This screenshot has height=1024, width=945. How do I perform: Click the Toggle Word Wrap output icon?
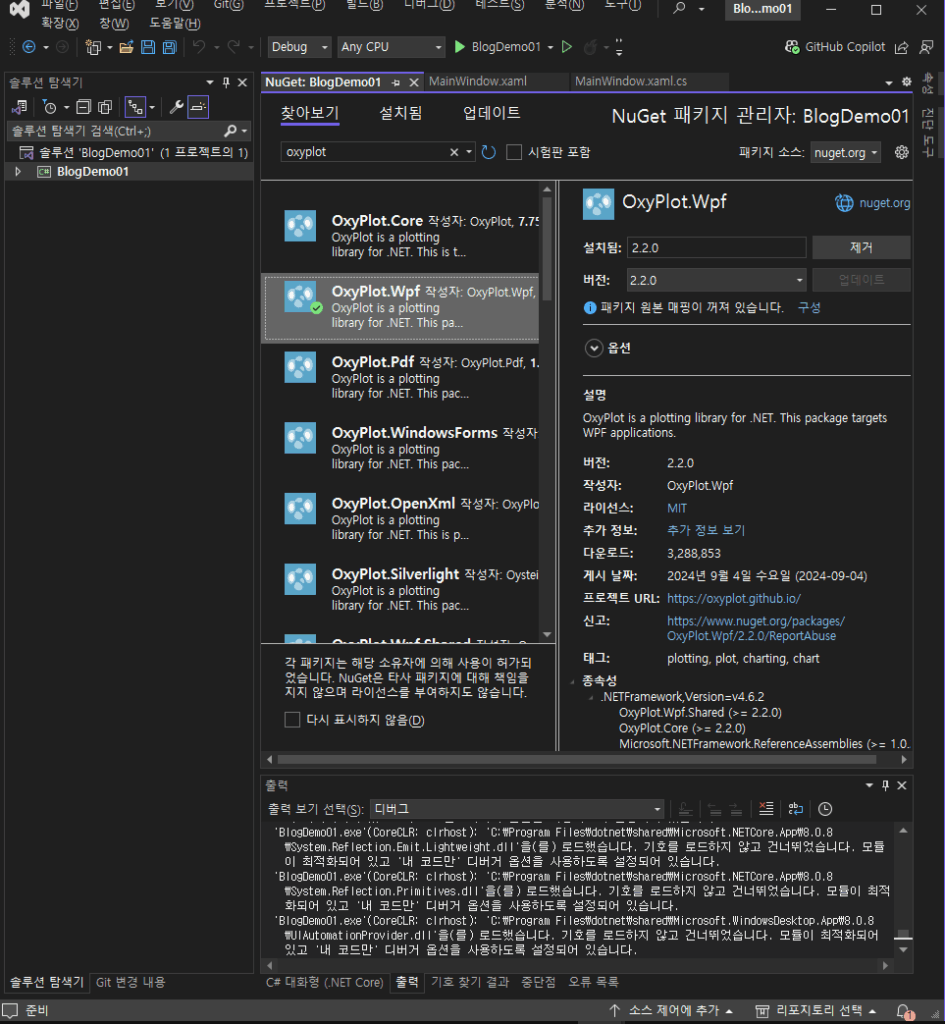coord(795,808)
